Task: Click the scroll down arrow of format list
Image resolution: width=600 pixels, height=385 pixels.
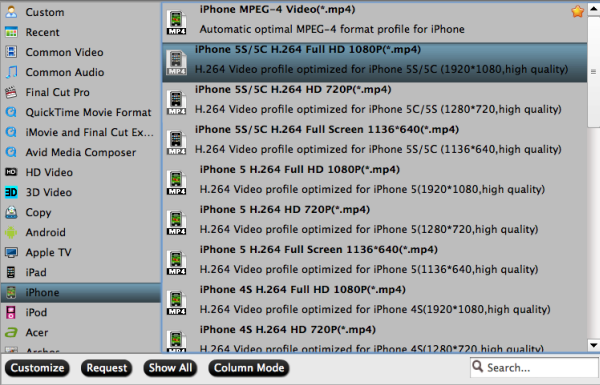Action: click(x=593, y=345)
